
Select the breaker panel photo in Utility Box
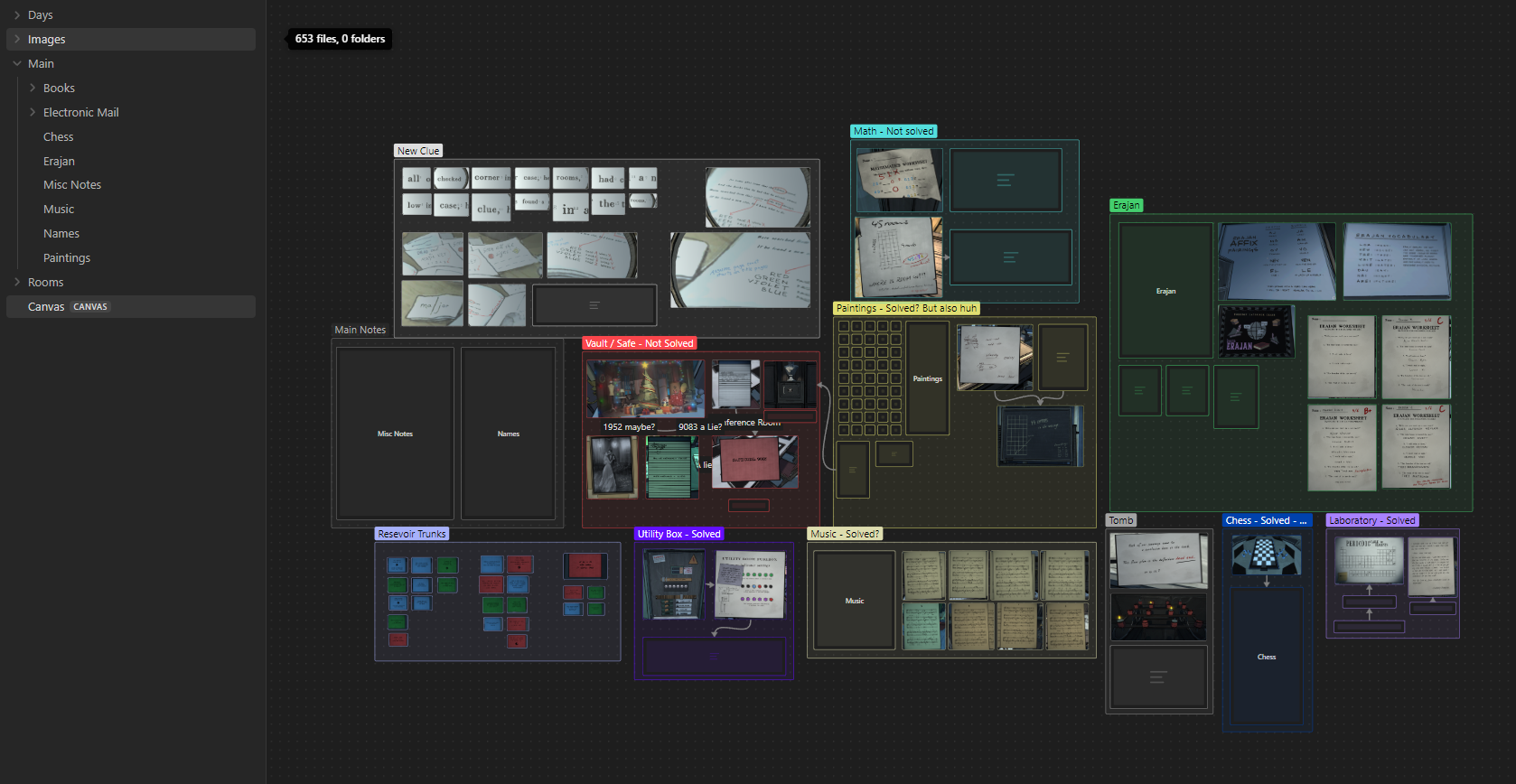coord(673,585)
